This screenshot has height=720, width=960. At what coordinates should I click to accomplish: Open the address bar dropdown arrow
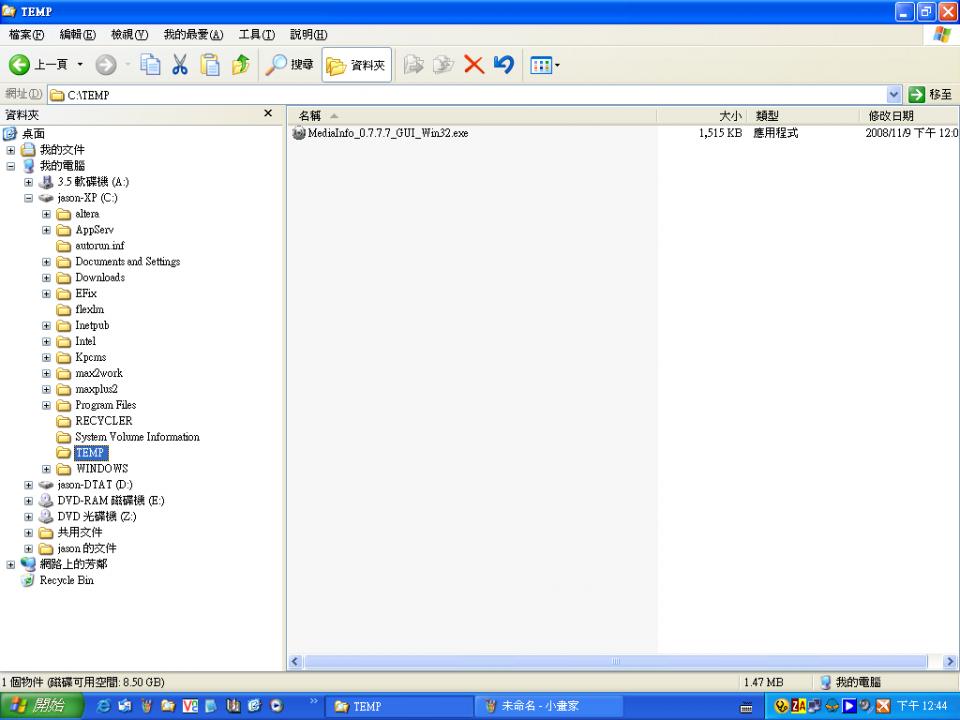(893, 95)
